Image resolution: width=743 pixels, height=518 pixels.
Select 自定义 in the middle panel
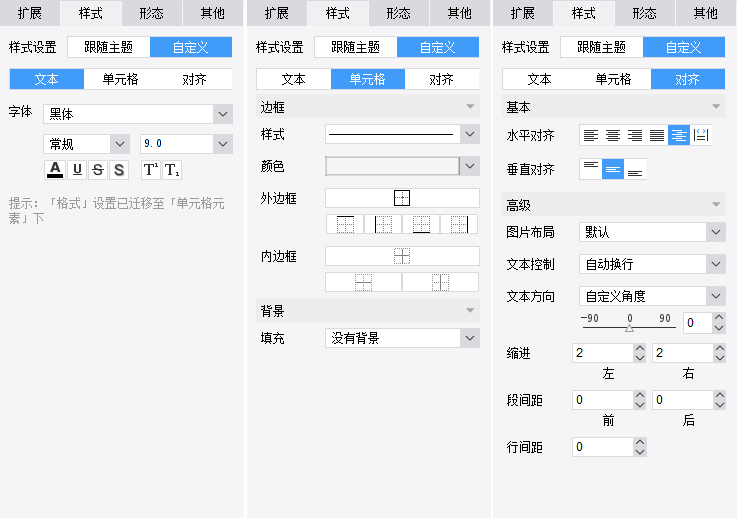(437, 47)
